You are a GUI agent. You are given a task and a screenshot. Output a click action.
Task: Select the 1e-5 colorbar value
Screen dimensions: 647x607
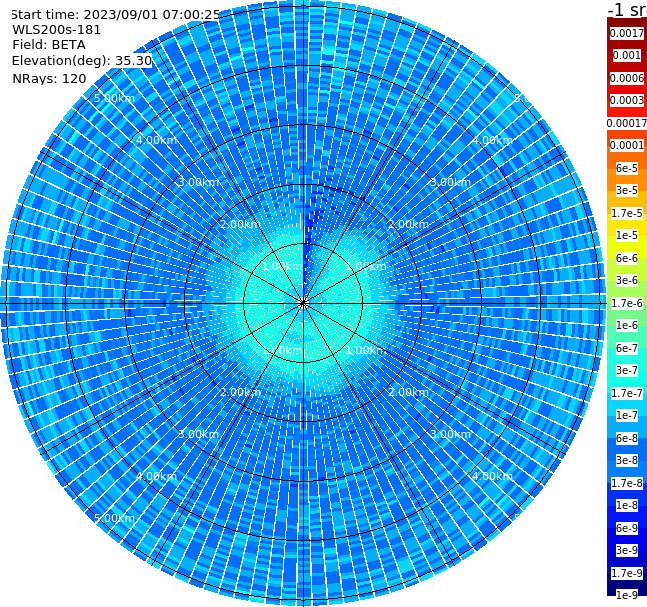point(627,235)
